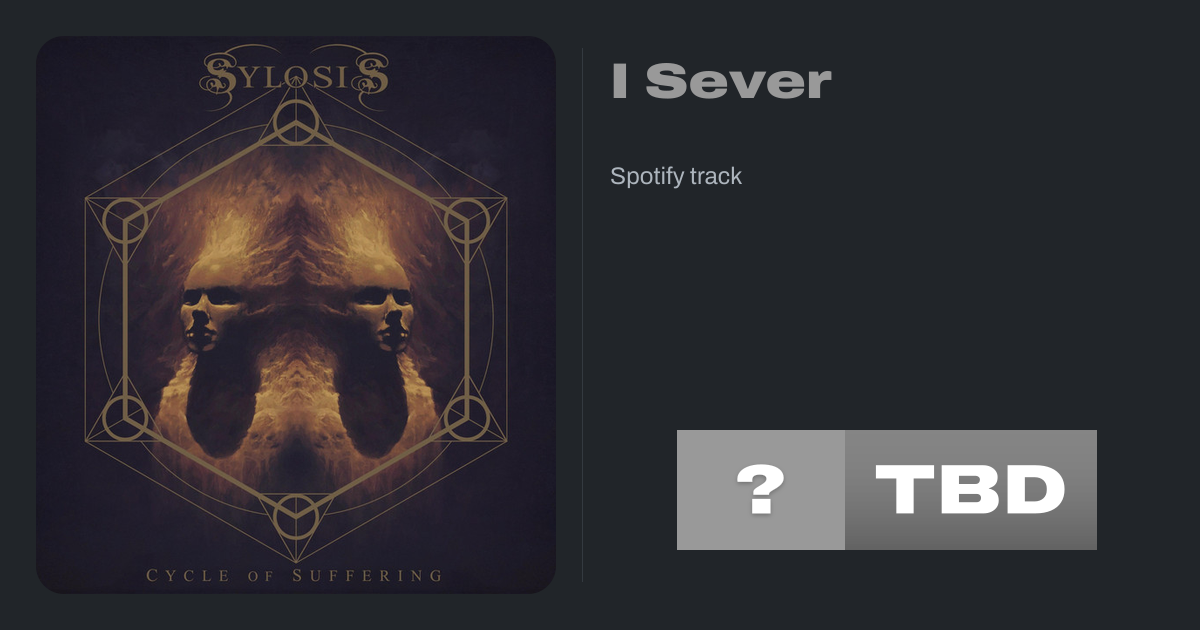
Task: Click the "Cycle of Suffering" album text
Action: pos(295,575)
